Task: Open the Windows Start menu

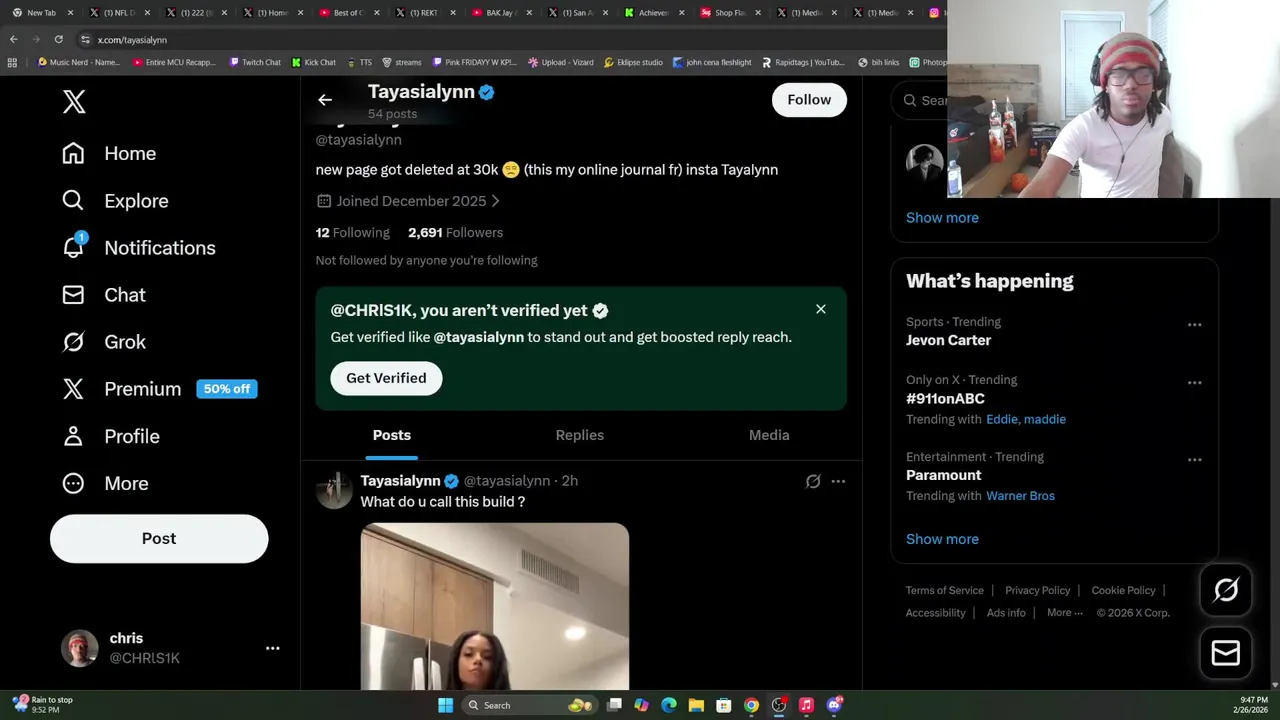Action: click(445, 705)
